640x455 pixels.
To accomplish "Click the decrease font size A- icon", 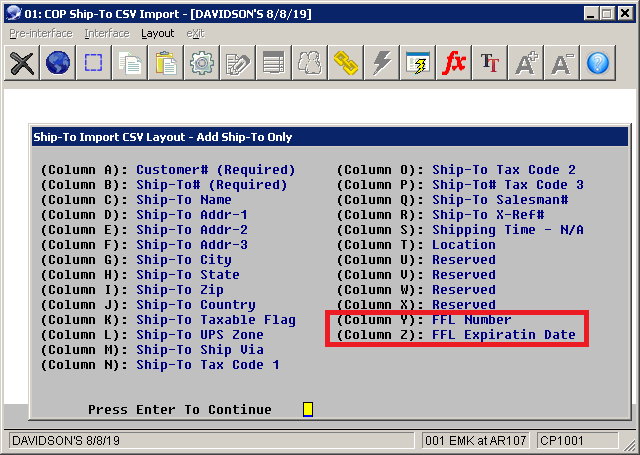I will [x=562, y=63].
